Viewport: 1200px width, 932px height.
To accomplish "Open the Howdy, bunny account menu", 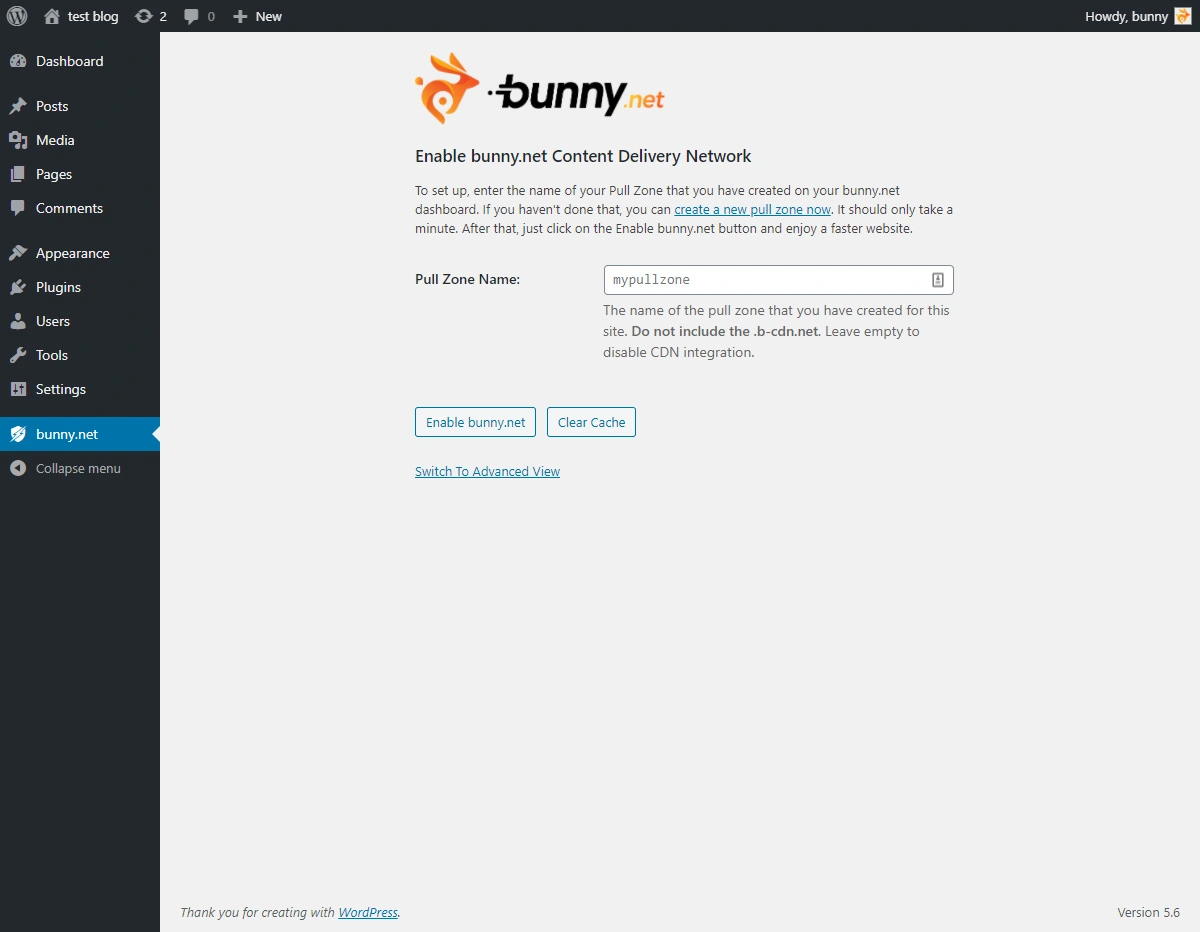I will (1138, 16).
